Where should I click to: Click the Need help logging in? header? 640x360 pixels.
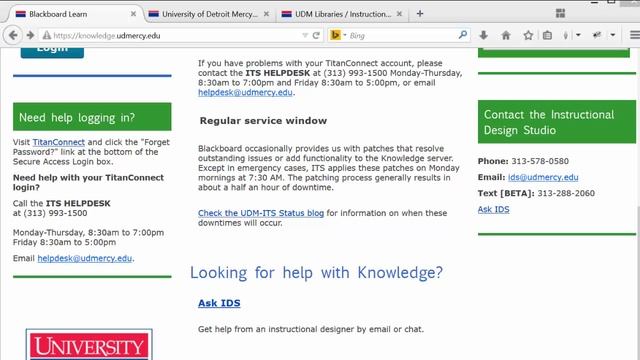tap(92, 117)
